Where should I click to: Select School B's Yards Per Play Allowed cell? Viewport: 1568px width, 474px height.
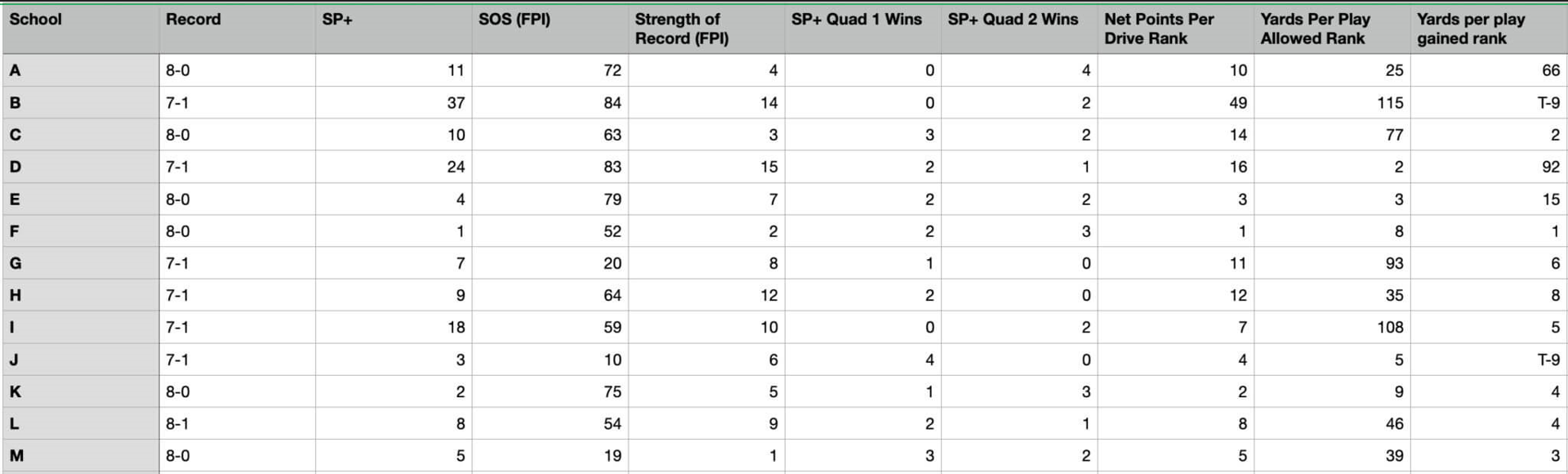[x=1332, y=103]
